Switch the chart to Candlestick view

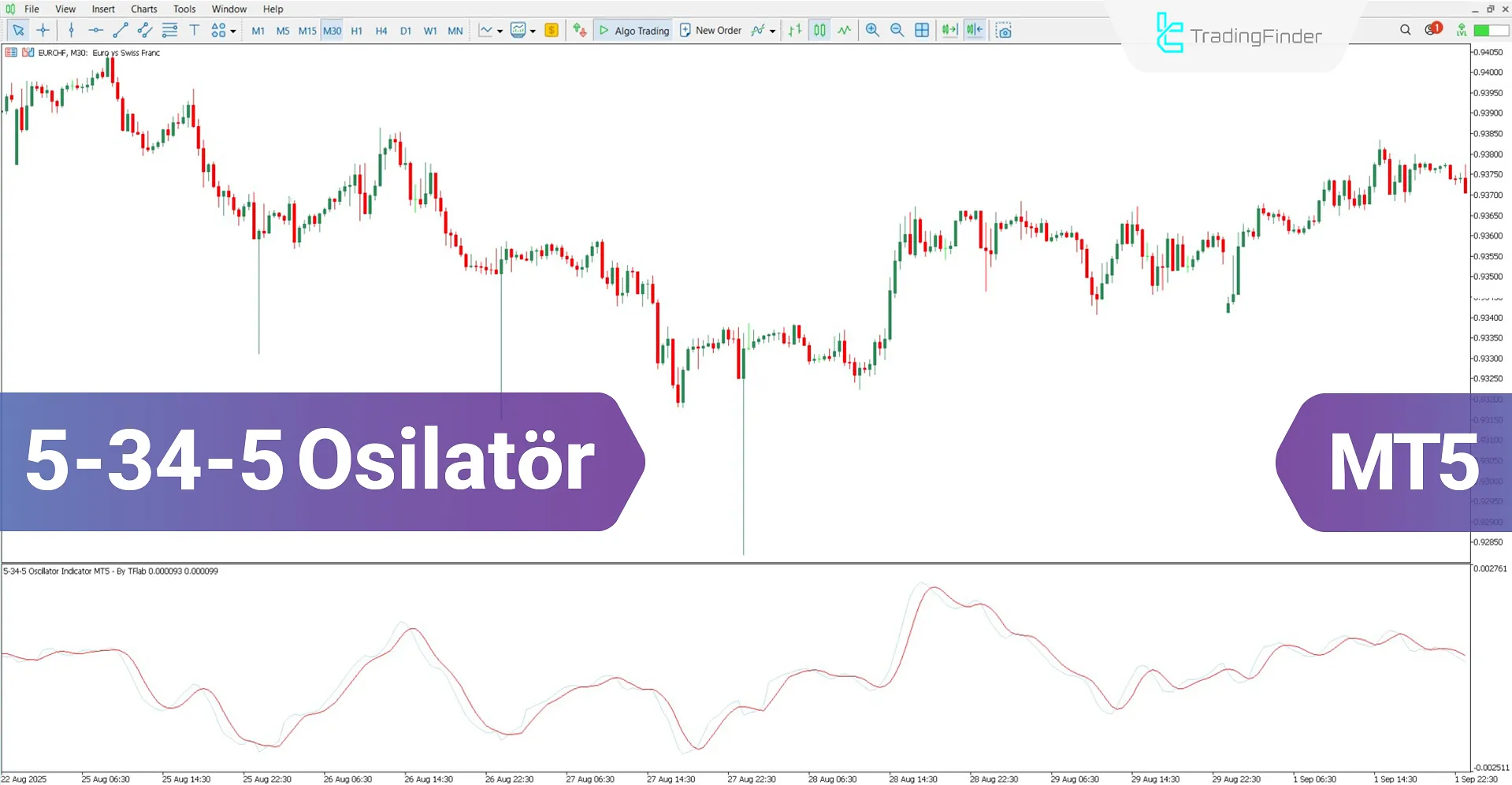point(819,30)
